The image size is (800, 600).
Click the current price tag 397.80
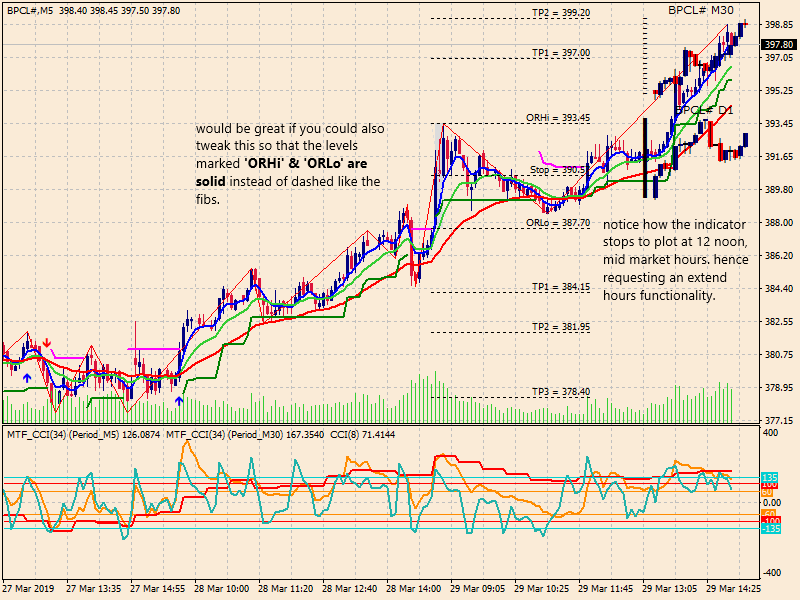(779, 45)
